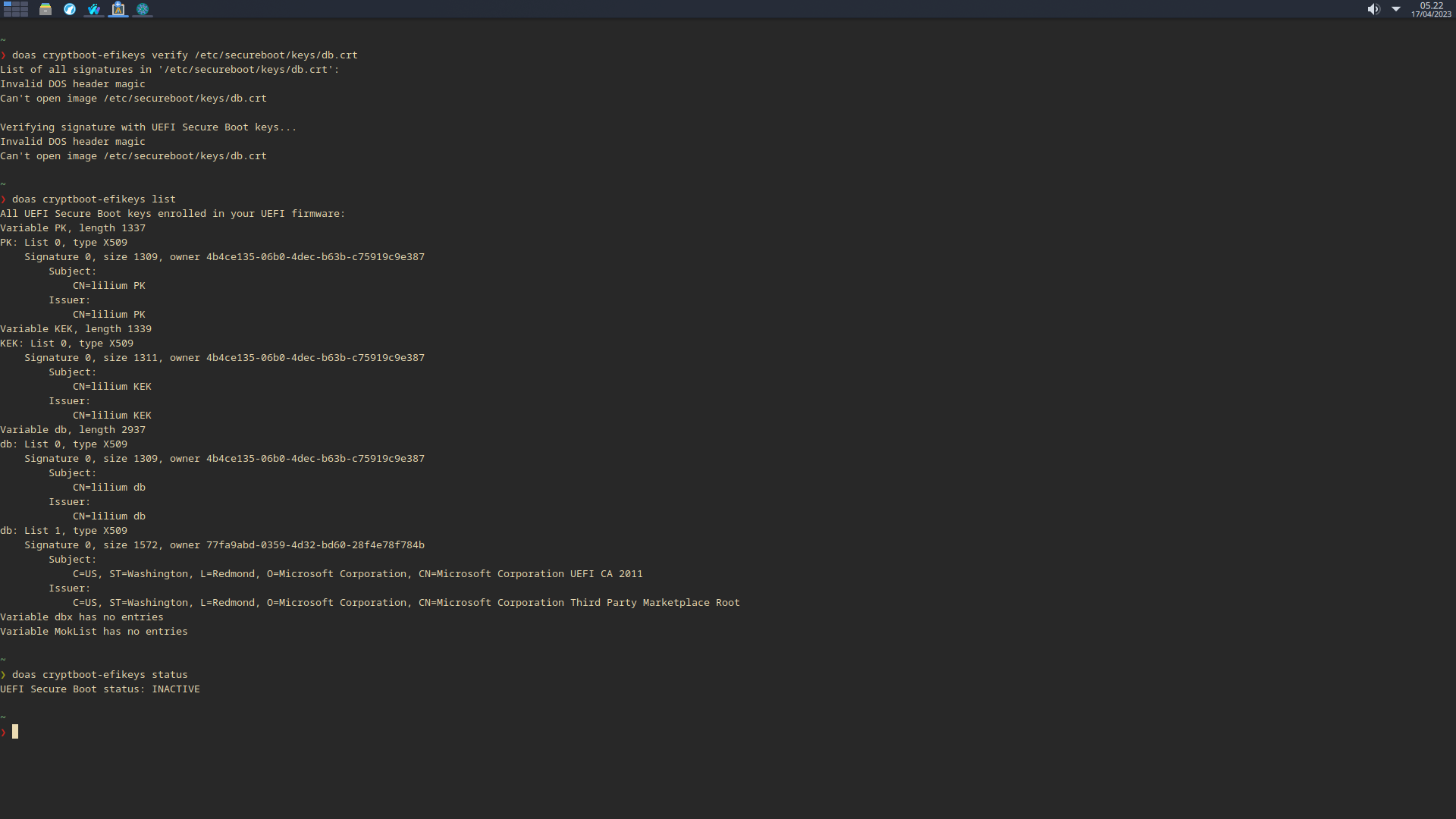Click the date 17/04/2023 in the tray
This screenshot has width=1456, height=819.
click(1432, 14)
